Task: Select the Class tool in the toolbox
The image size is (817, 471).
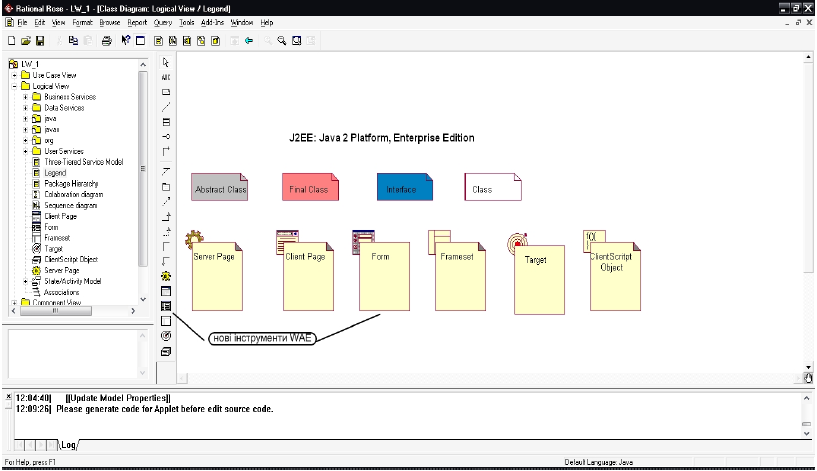Action: tap(166, 122)
